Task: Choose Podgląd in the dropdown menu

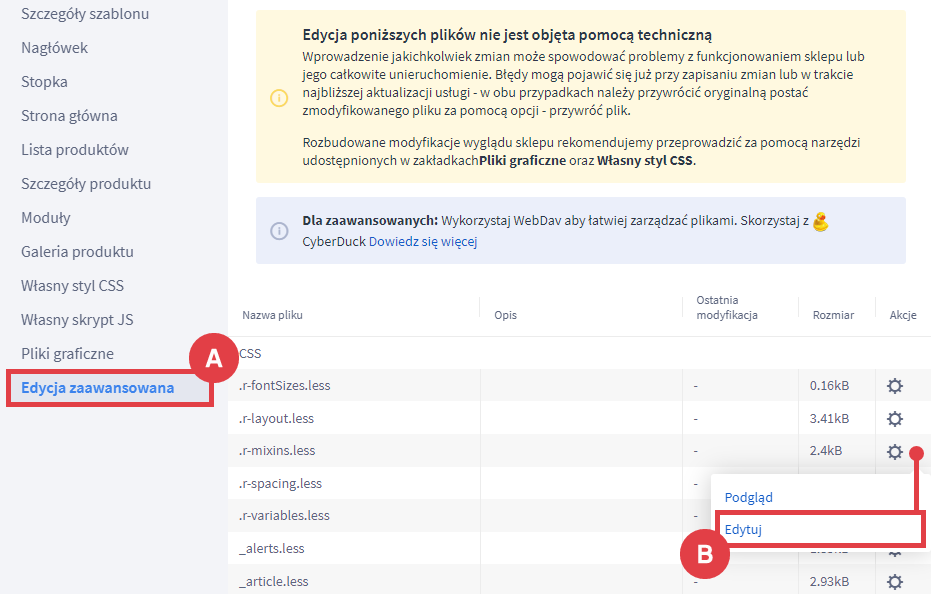Action: tap(748, 497)
